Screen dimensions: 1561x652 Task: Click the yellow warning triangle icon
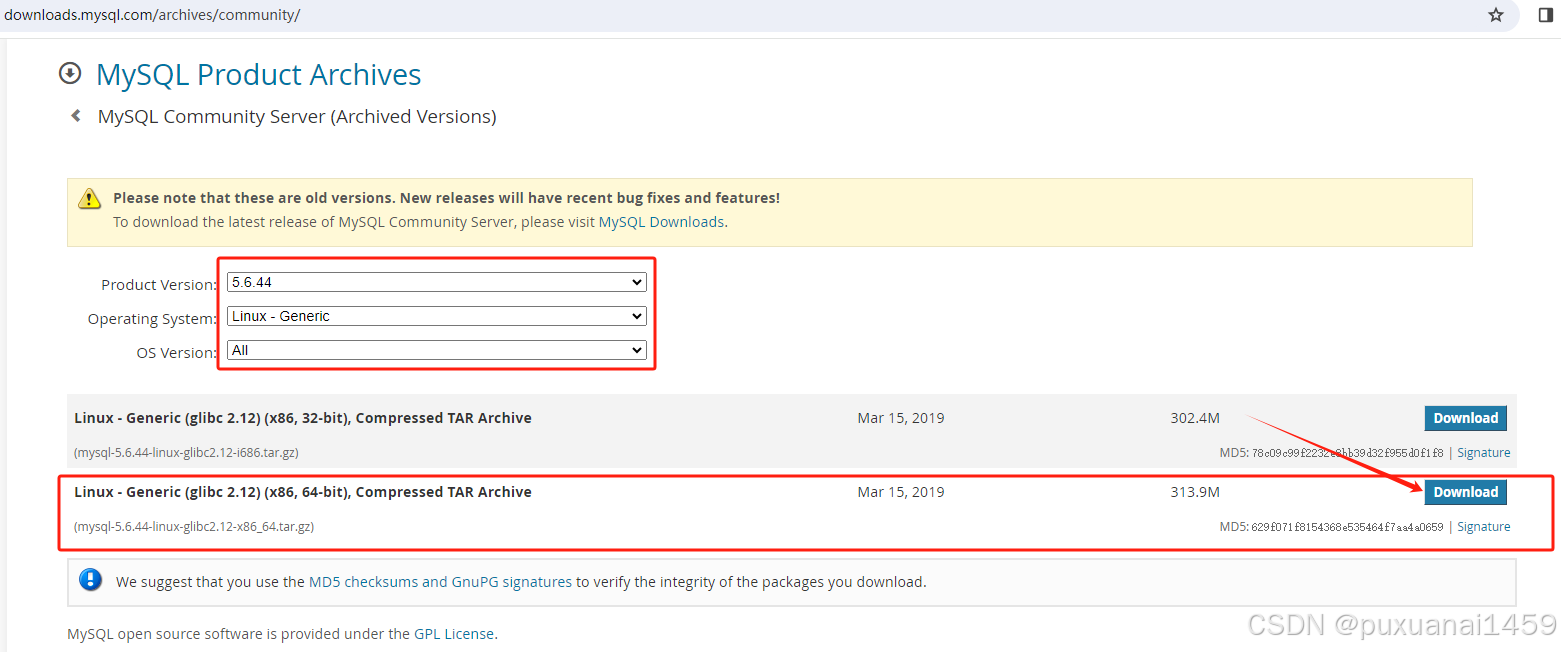pyautogui.click(x=91, y=198)
